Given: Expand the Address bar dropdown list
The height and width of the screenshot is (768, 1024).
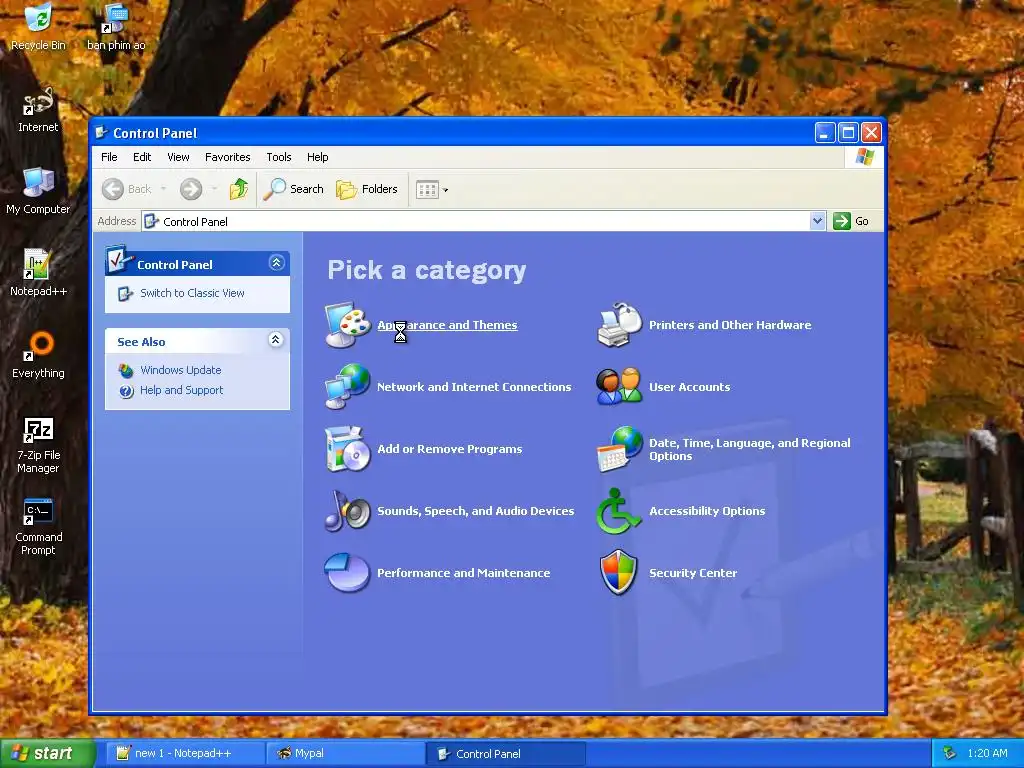Looking at the screenshot, I should (x=818, y=221).
